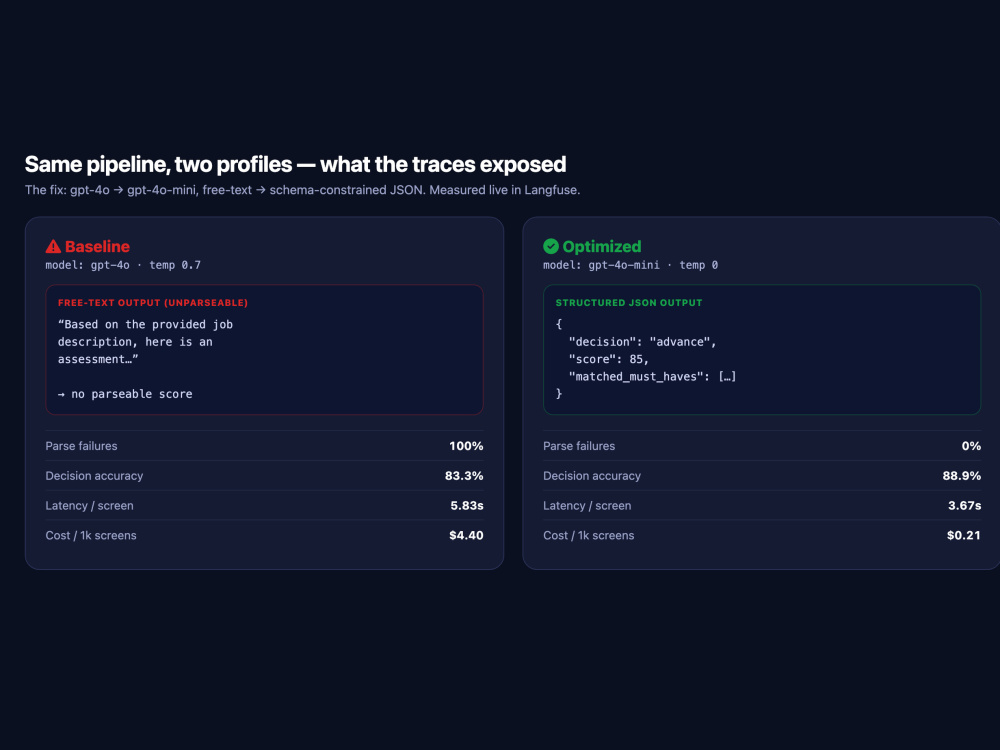
Task: Click Baseline "Latency / screen" label
Action: pyautogui.click(x=89, y=506)
